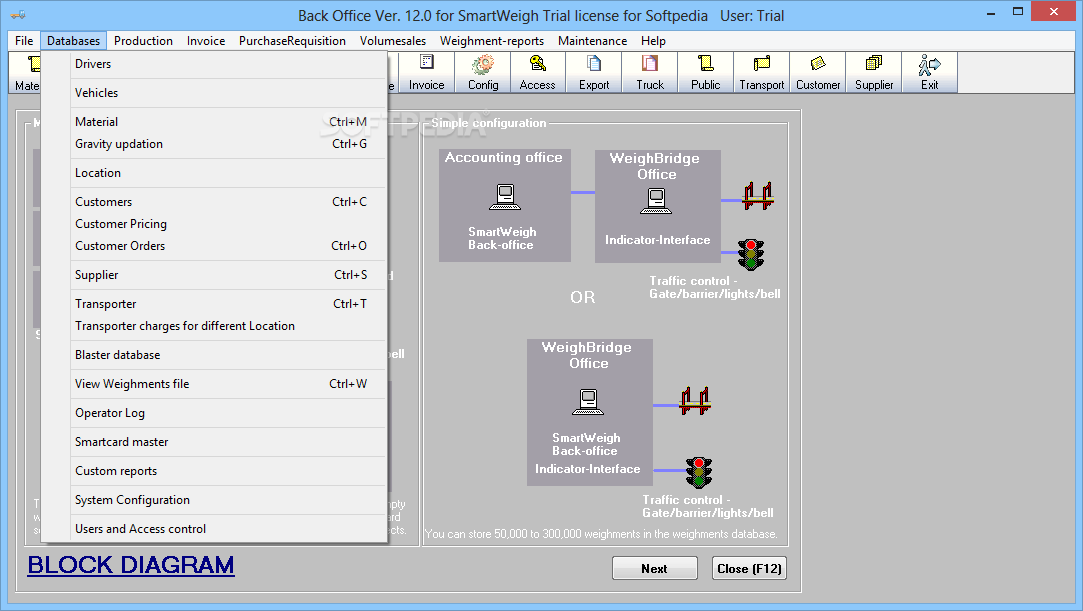The width and height of the screenshot is (1083, 611).
Task: Open the Invoice menu
Action: coord(206,41)
